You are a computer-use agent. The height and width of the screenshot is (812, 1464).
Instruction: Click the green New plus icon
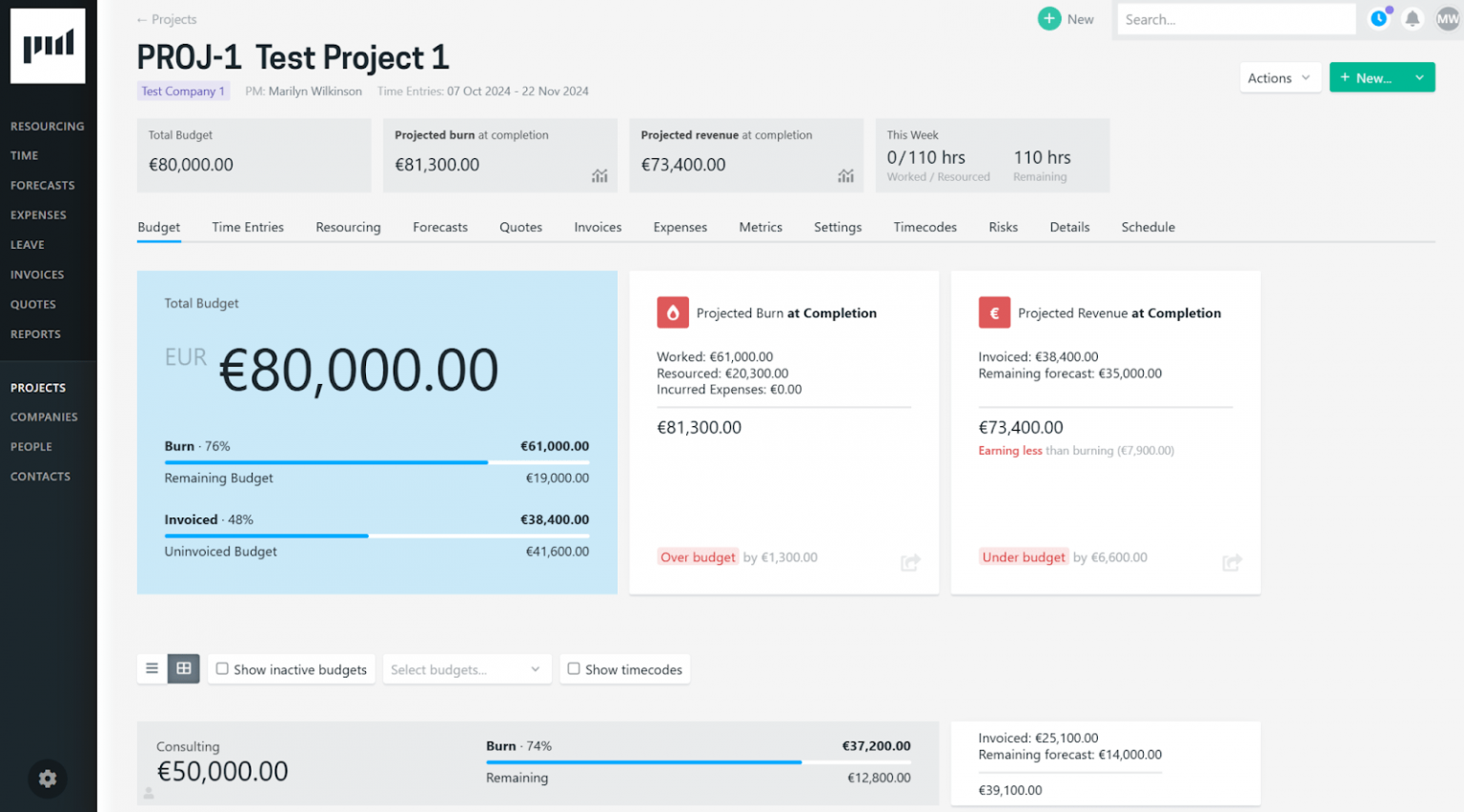click(x=1048, y=18)
